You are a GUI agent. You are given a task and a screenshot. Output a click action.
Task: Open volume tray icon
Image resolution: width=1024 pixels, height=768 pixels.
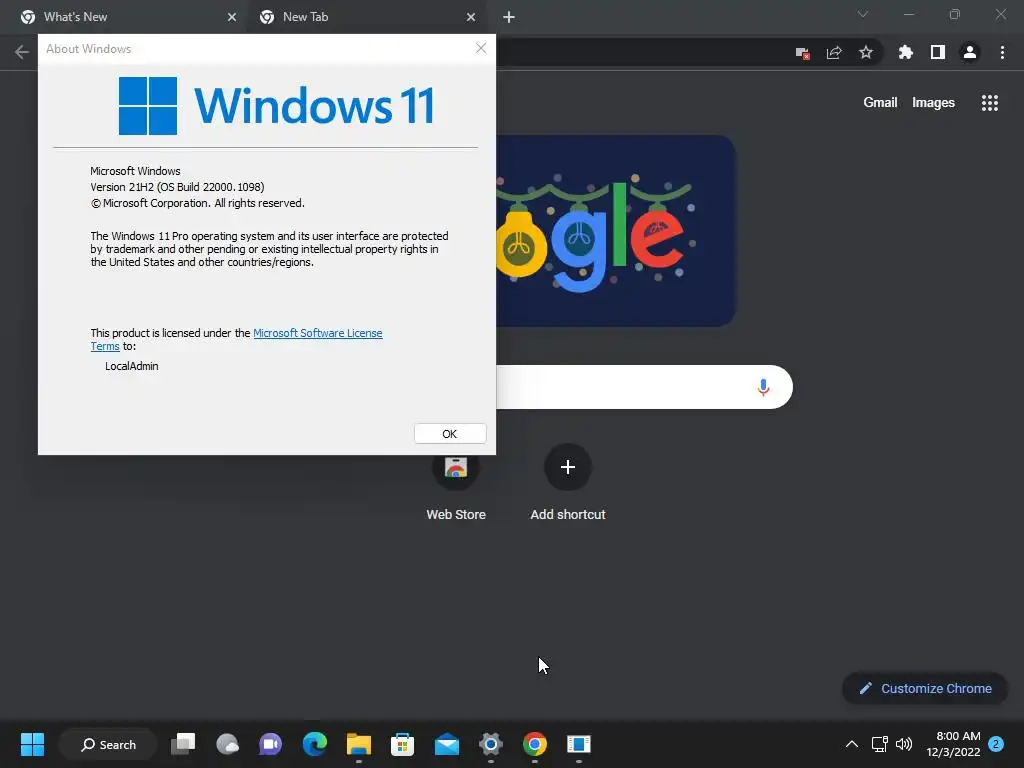click(x=904, y=744)
